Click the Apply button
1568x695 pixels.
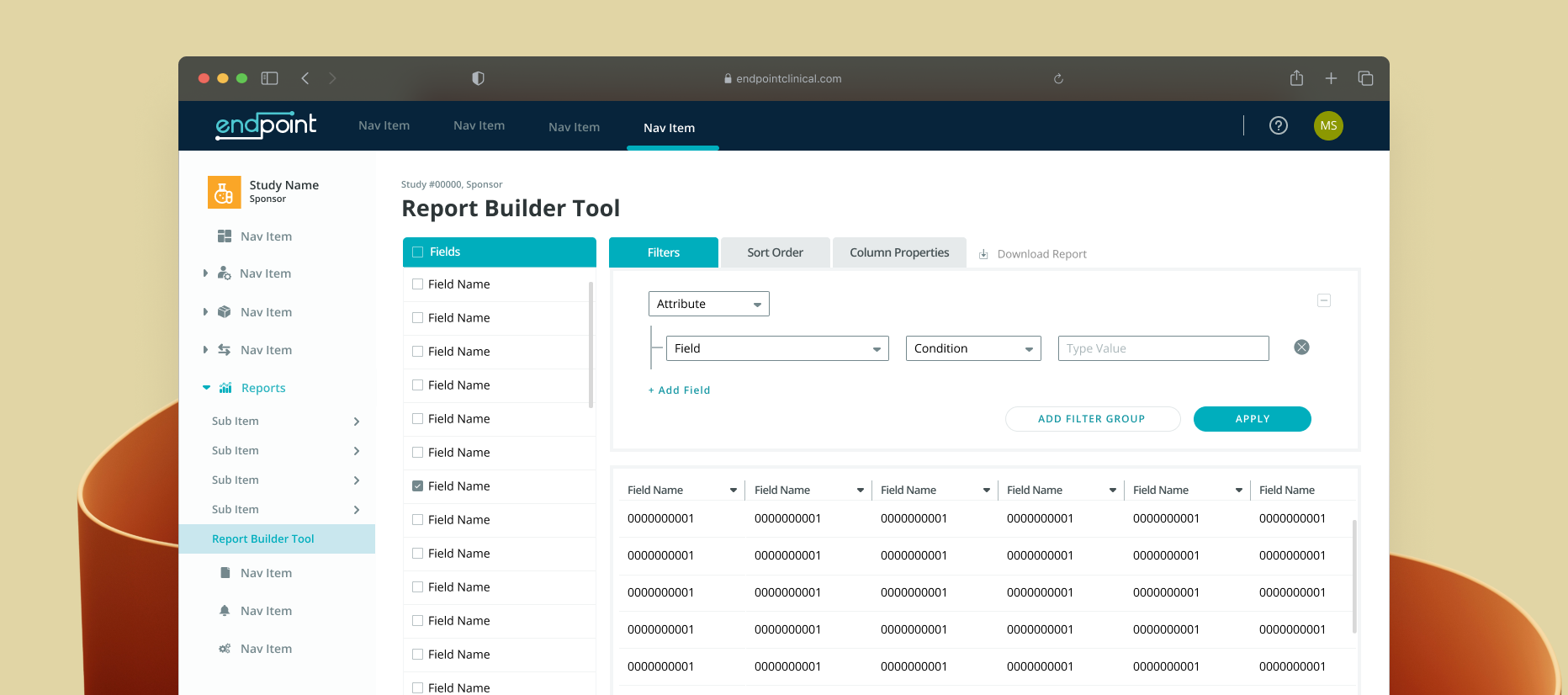[x=1253, y=419]
